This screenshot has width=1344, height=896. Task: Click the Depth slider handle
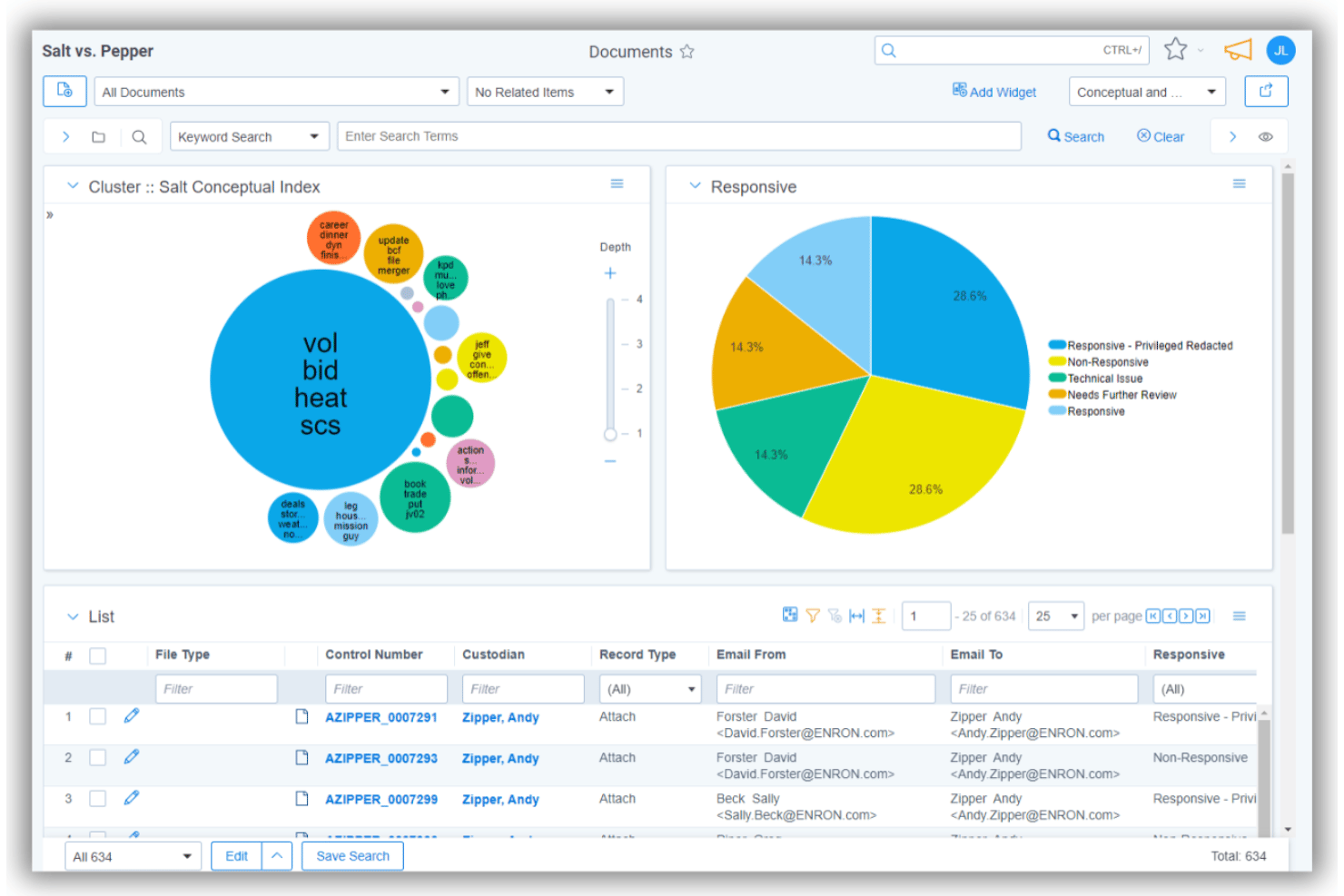(x=610, y=434)
